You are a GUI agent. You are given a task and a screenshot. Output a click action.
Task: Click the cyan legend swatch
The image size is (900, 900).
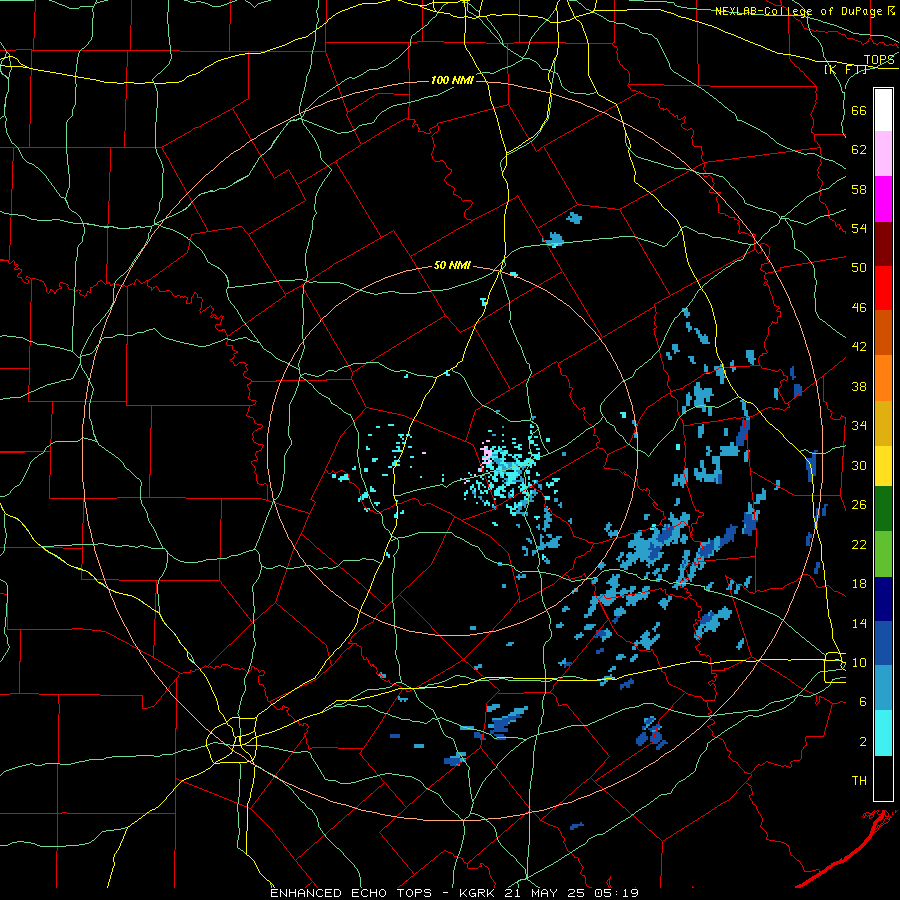pyautogui.click(x=883, y=733)
